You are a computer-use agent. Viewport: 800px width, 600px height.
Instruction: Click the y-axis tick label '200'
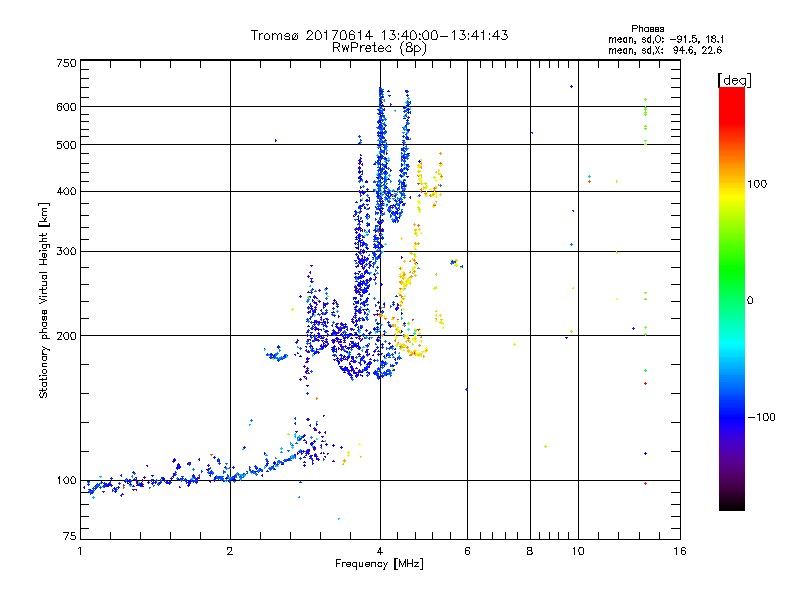pos(66,336)
